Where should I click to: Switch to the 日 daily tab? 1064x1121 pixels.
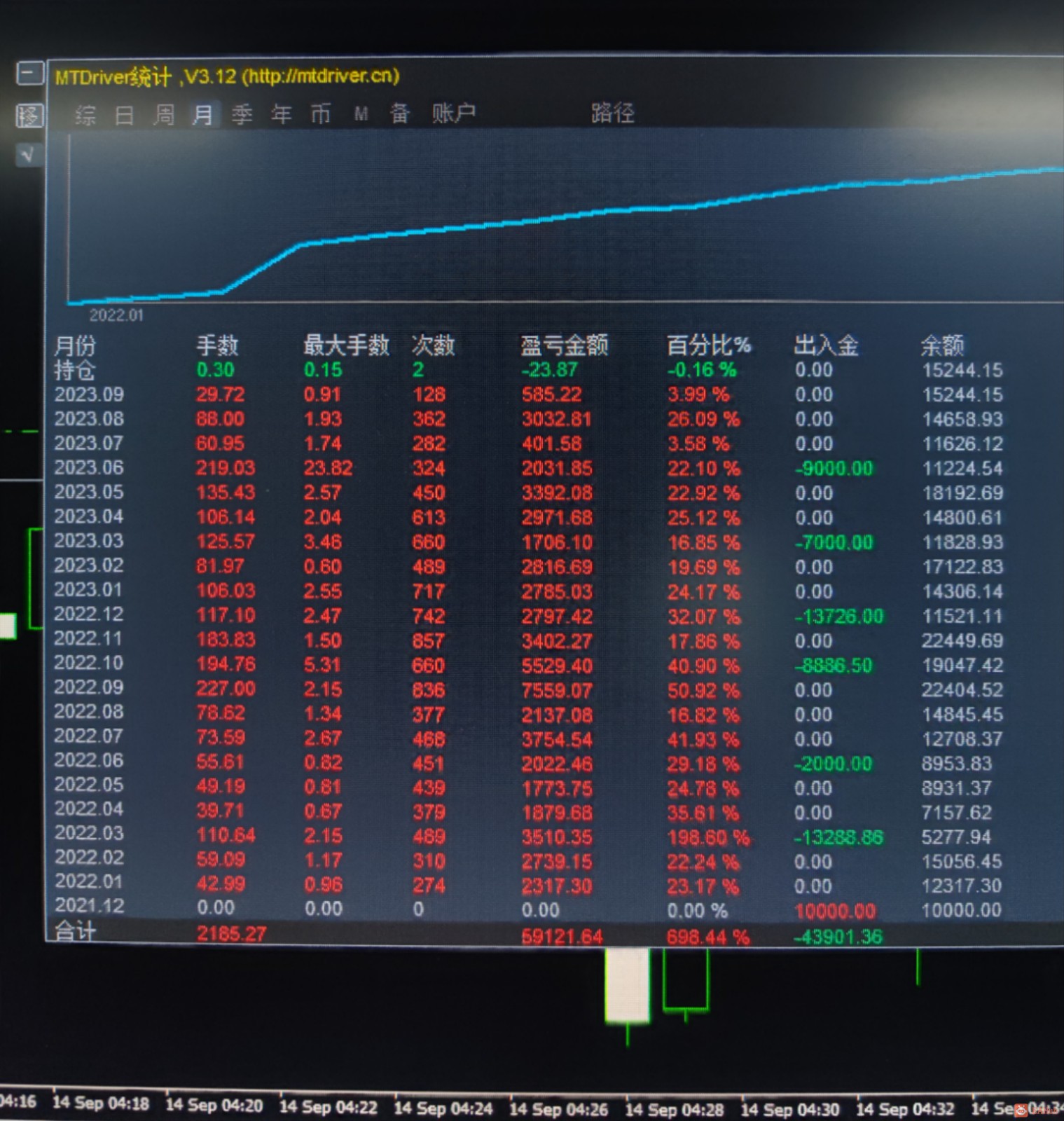(x=124, y=114)
